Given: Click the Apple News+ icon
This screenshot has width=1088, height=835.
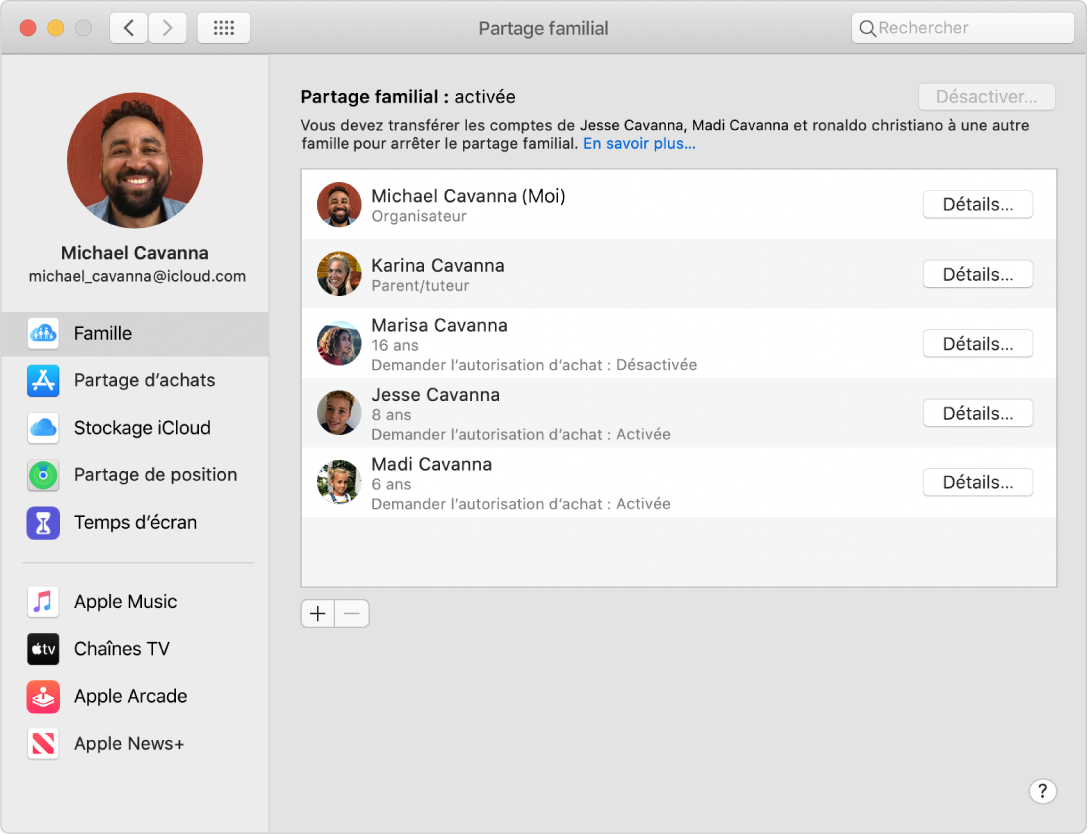Looking at the screenshot, I should [x=43, y=743].
